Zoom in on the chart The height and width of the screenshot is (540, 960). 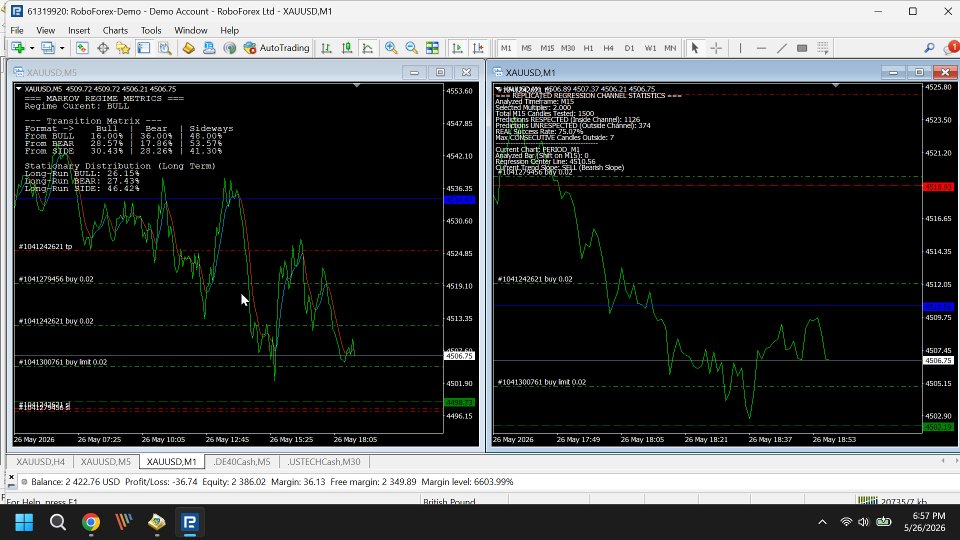point(391,48)
